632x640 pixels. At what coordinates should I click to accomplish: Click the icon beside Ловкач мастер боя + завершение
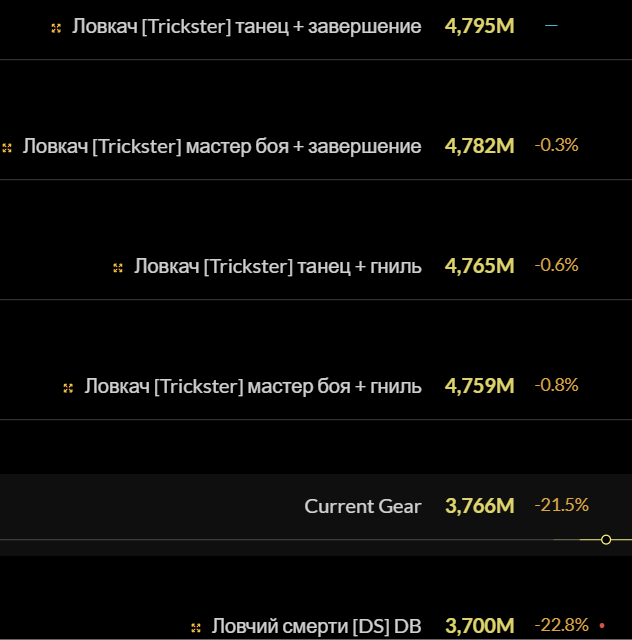[x=7, y=147]
